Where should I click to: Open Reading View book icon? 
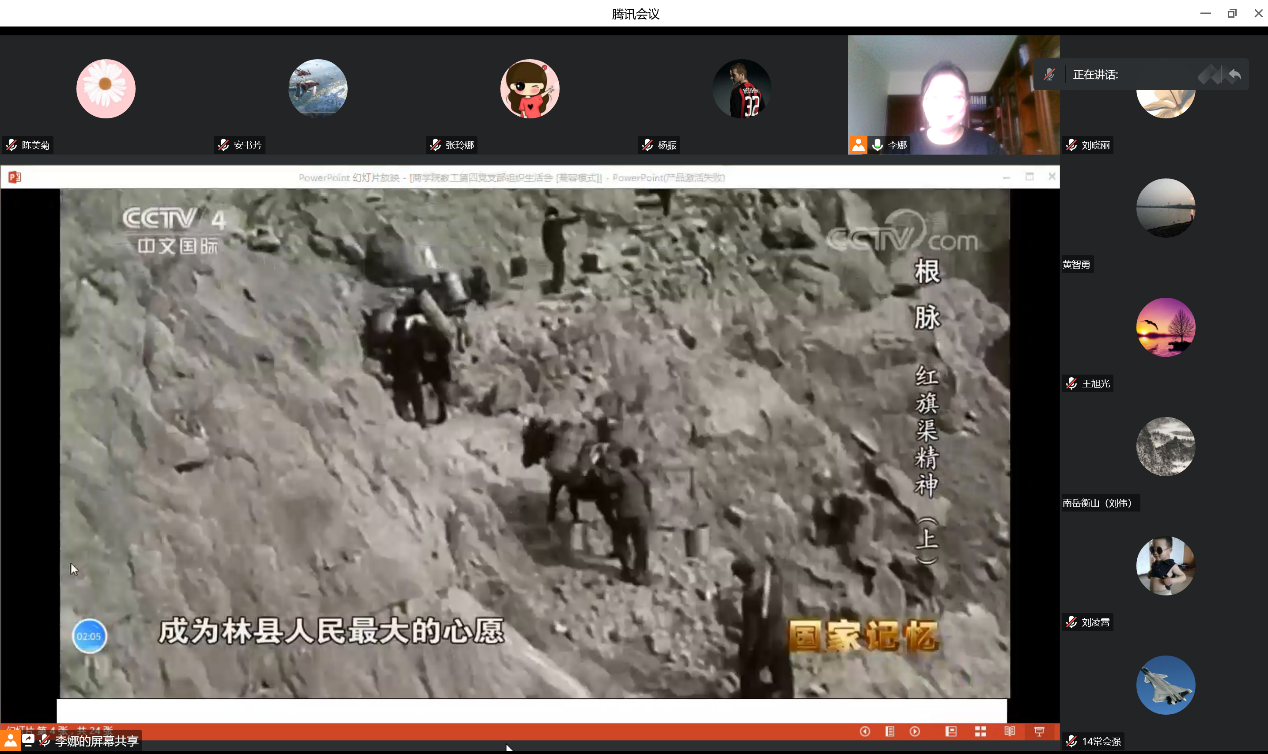pos(1010,732)
